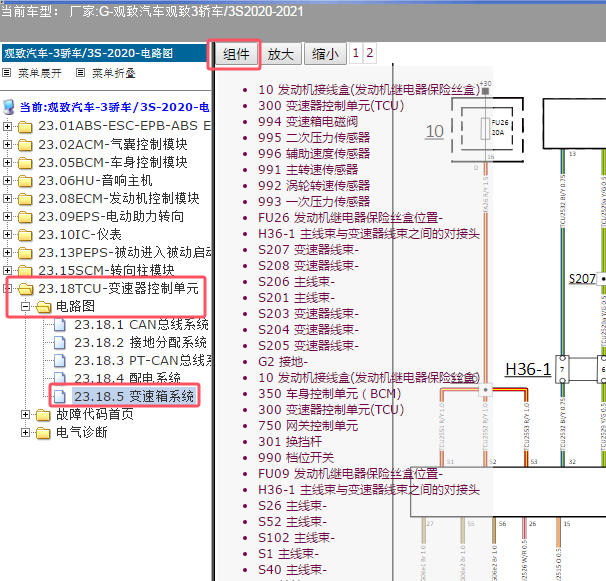The width and height of the screenshot is (606, 581).
Task: Click link G2 接地
Action: point(283,362)
